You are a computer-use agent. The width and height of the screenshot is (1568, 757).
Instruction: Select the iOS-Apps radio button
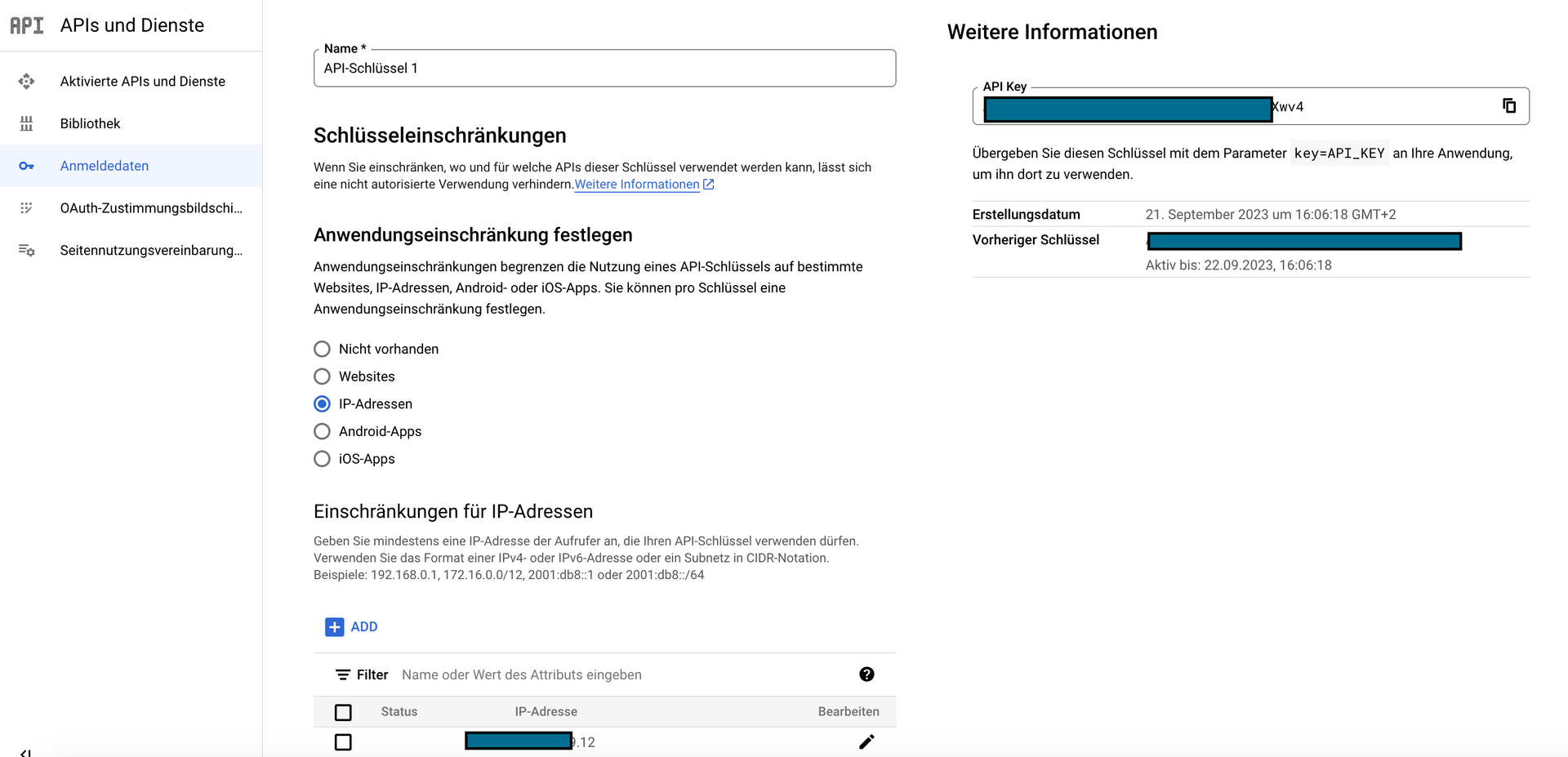323,459
